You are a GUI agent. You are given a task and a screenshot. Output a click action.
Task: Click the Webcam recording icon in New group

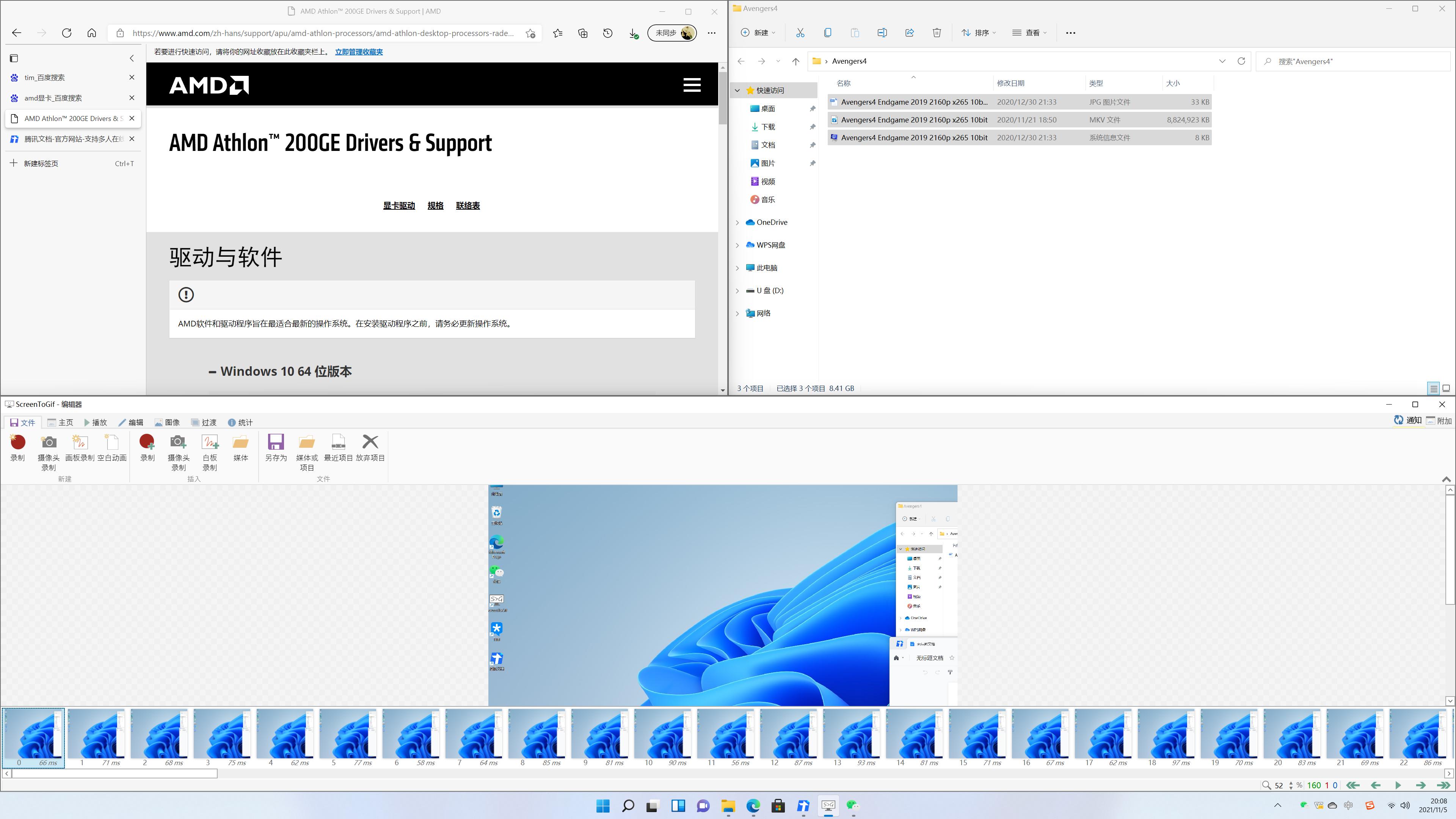coord(49,442)
